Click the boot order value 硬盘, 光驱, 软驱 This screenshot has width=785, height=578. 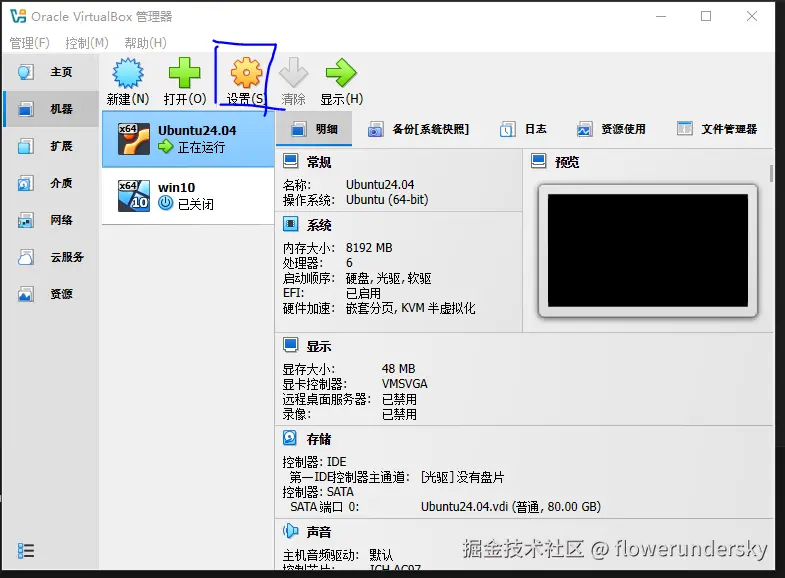click(x=388, y=278)
